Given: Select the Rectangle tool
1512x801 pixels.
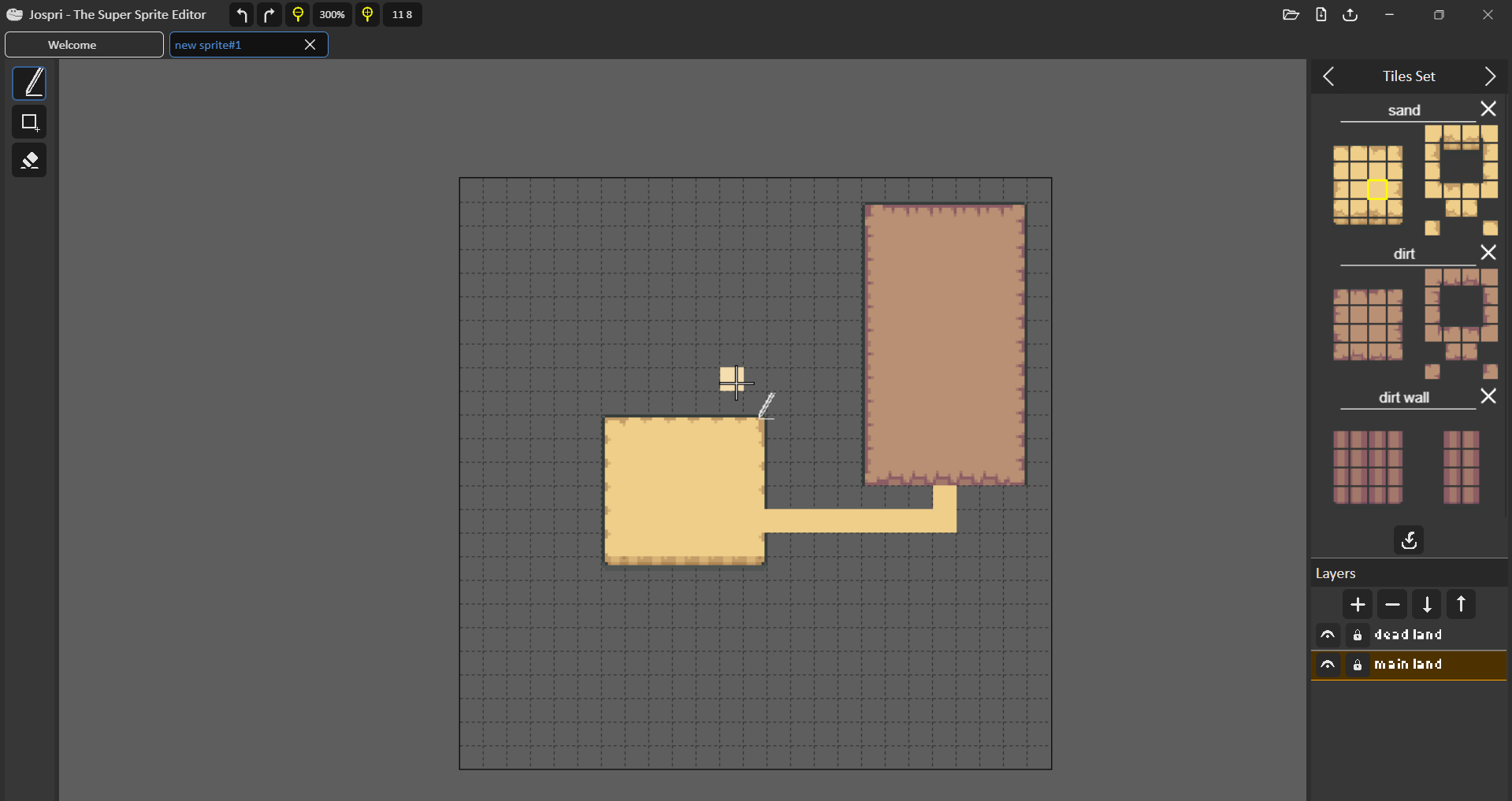Looking at the screenshot, I should coord(29,122).
